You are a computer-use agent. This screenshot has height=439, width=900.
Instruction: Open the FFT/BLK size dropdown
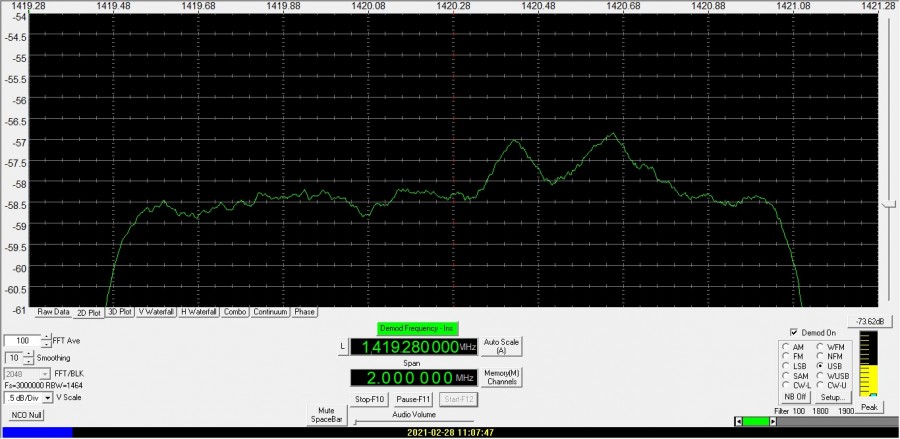click(44, 373)
